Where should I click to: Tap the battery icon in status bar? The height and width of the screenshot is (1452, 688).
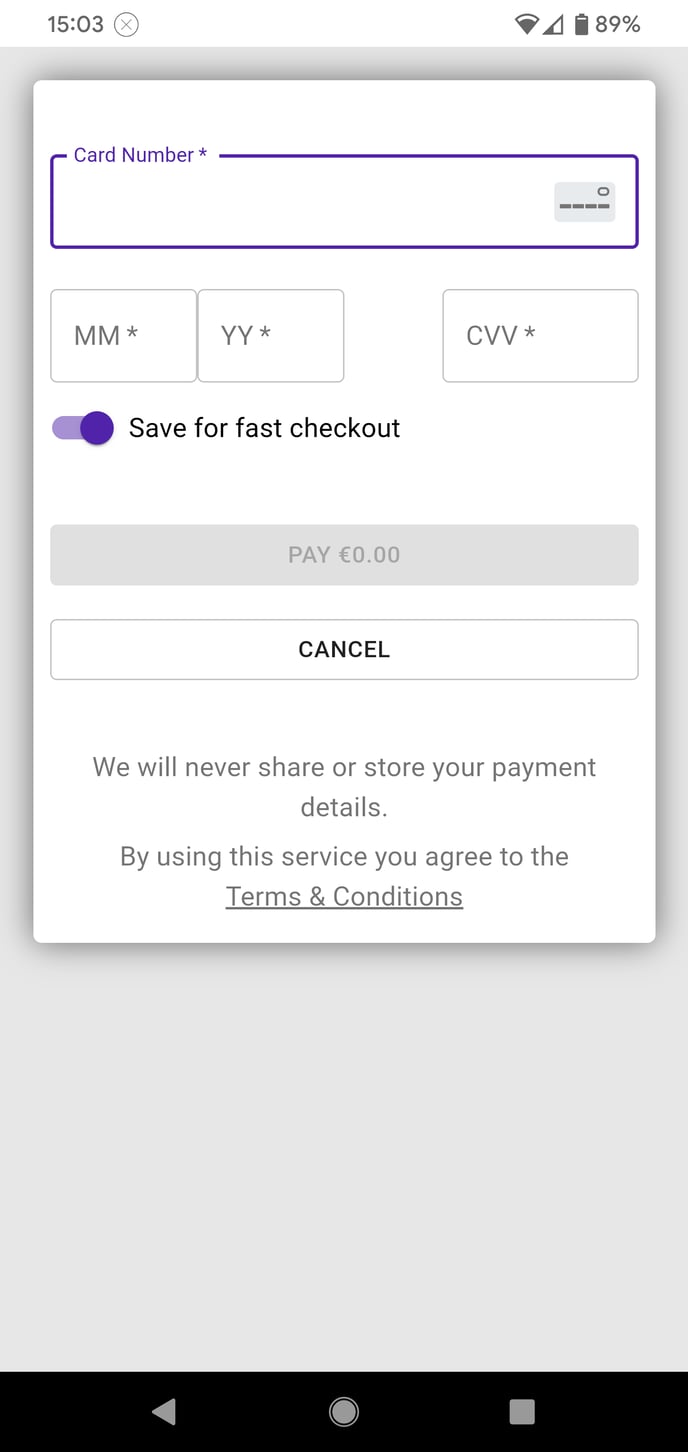click(581, 24)
